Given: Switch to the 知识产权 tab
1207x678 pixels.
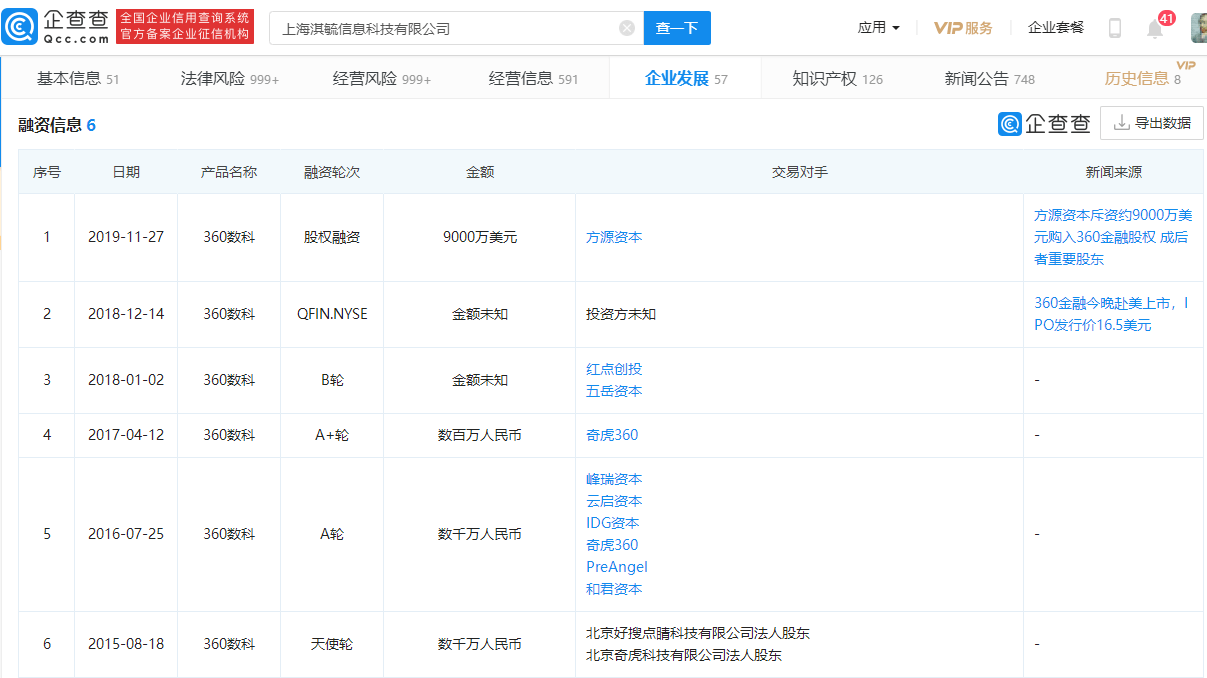Looking at the screenshot, I should coord(838,78).
